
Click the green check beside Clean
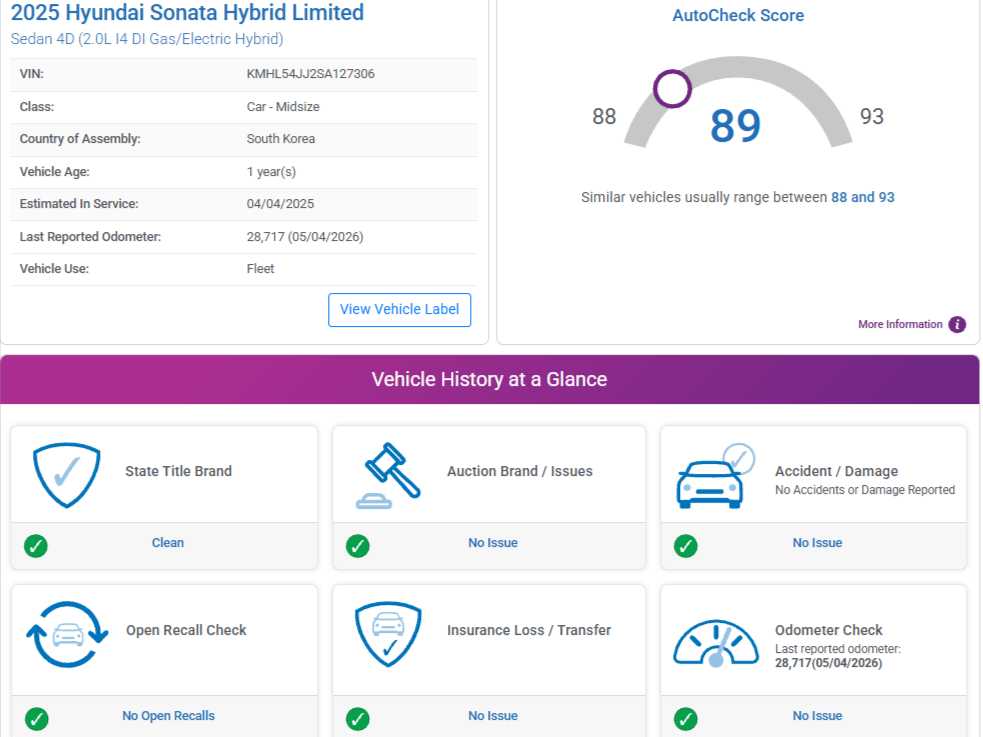click(36, 546)
